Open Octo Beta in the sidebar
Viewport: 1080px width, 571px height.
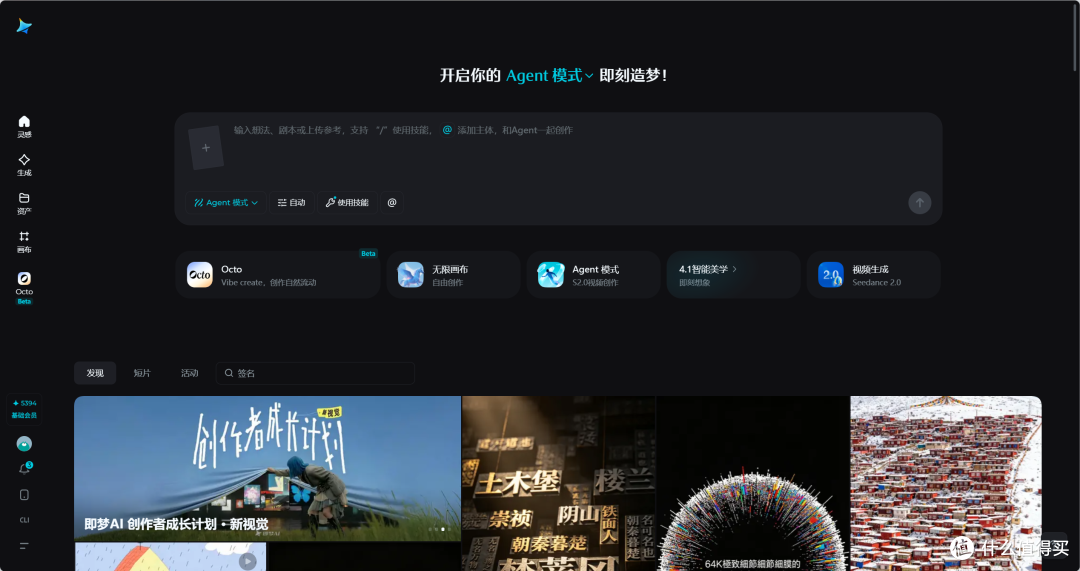[x=24, y=287]
